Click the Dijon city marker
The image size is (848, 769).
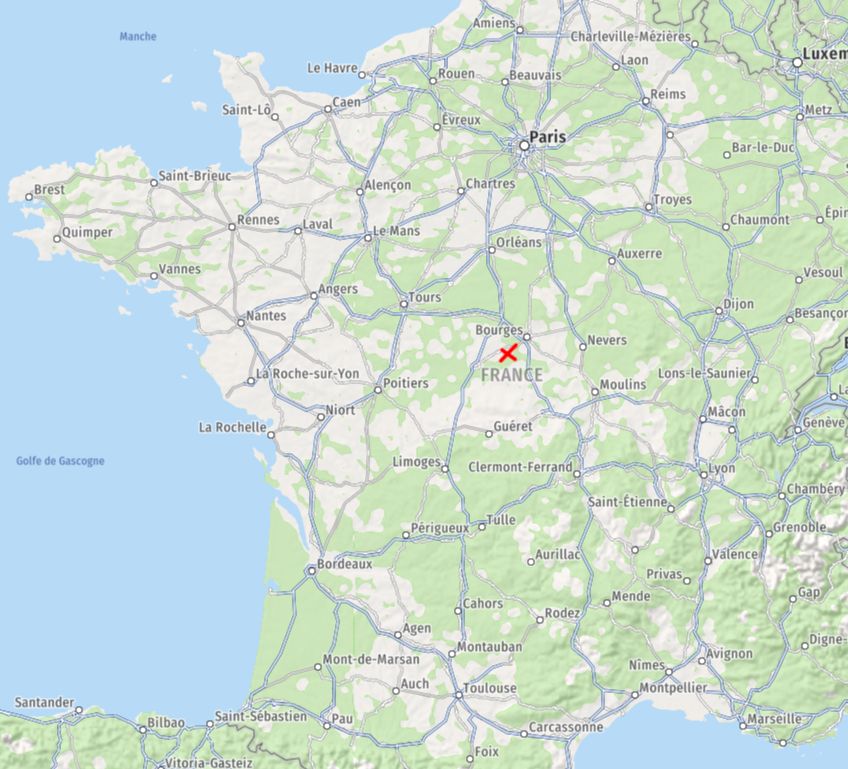(x=719, y=311)
